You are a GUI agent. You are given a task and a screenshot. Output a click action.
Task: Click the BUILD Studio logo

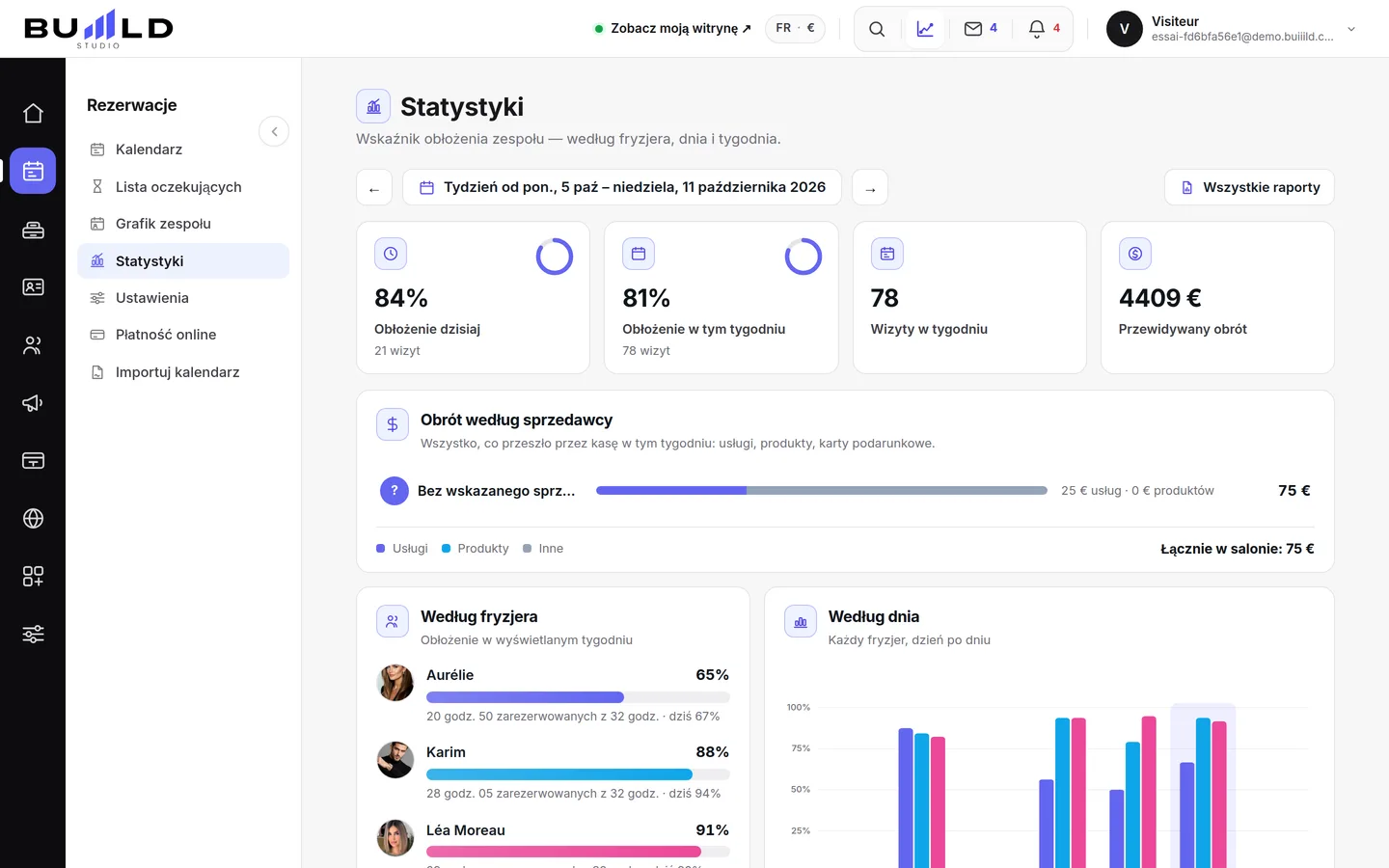(x=98, y=29)
